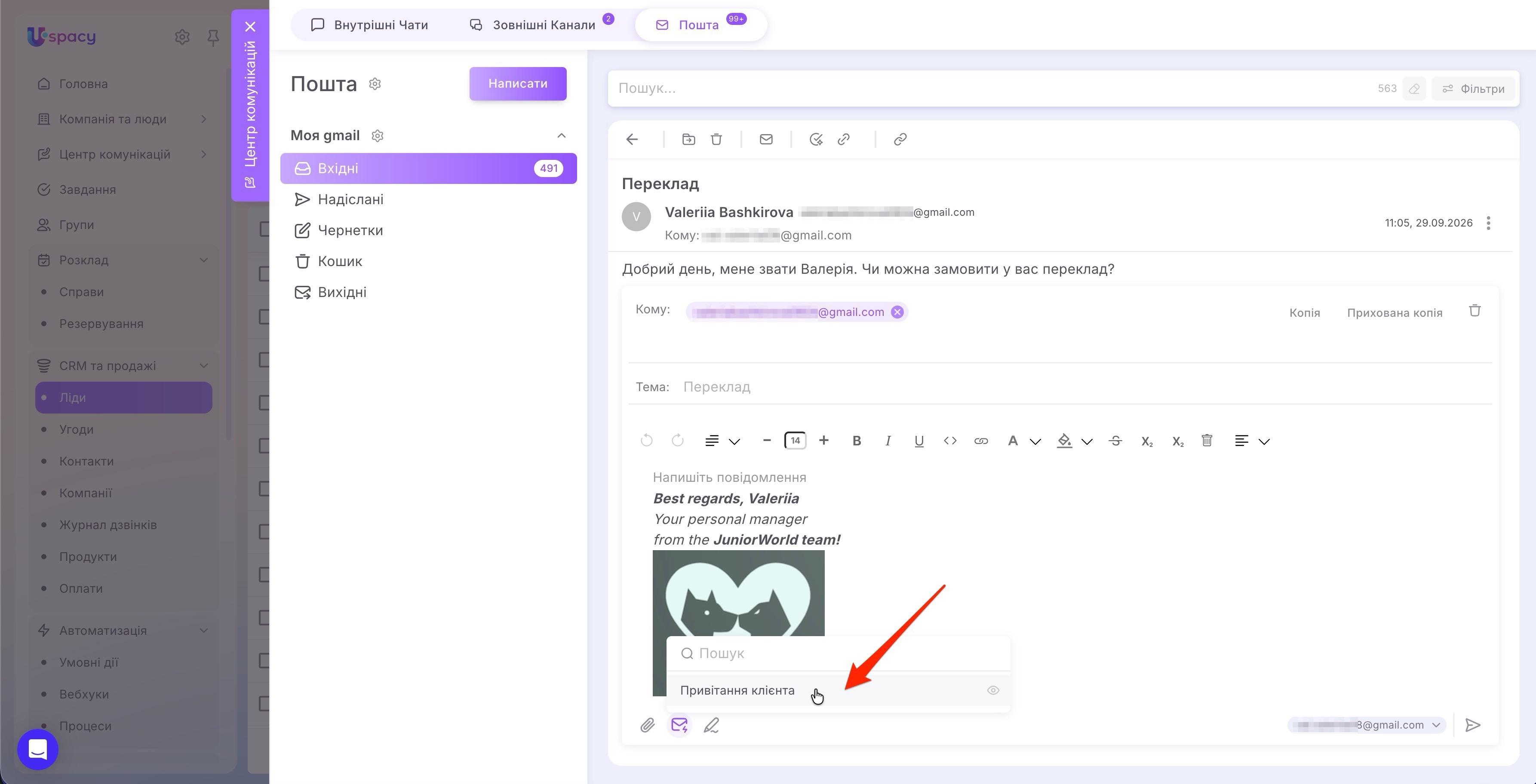Open the Надіслані folder
Image resolution: width=1536 pixels, height=784 pixels.
[428, 200]
